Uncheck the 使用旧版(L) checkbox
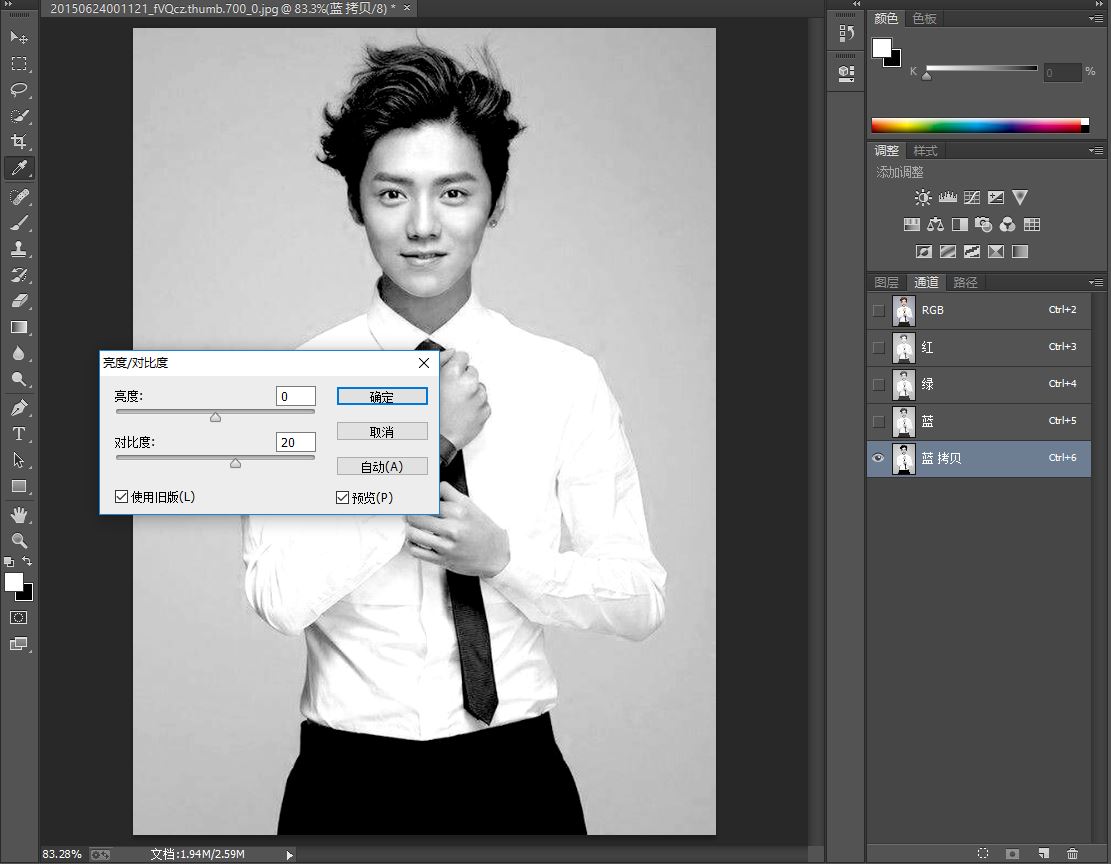 [122, 496]
